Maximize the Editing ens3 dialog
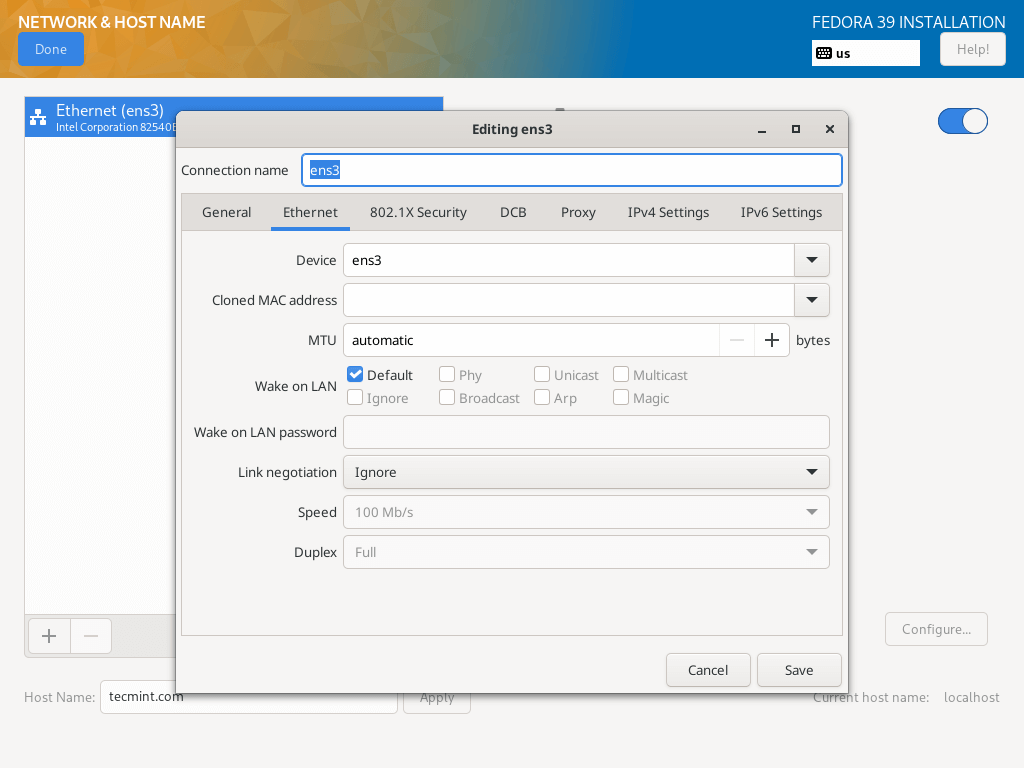The image size is (1024, 768). click(x=796, y=129)
